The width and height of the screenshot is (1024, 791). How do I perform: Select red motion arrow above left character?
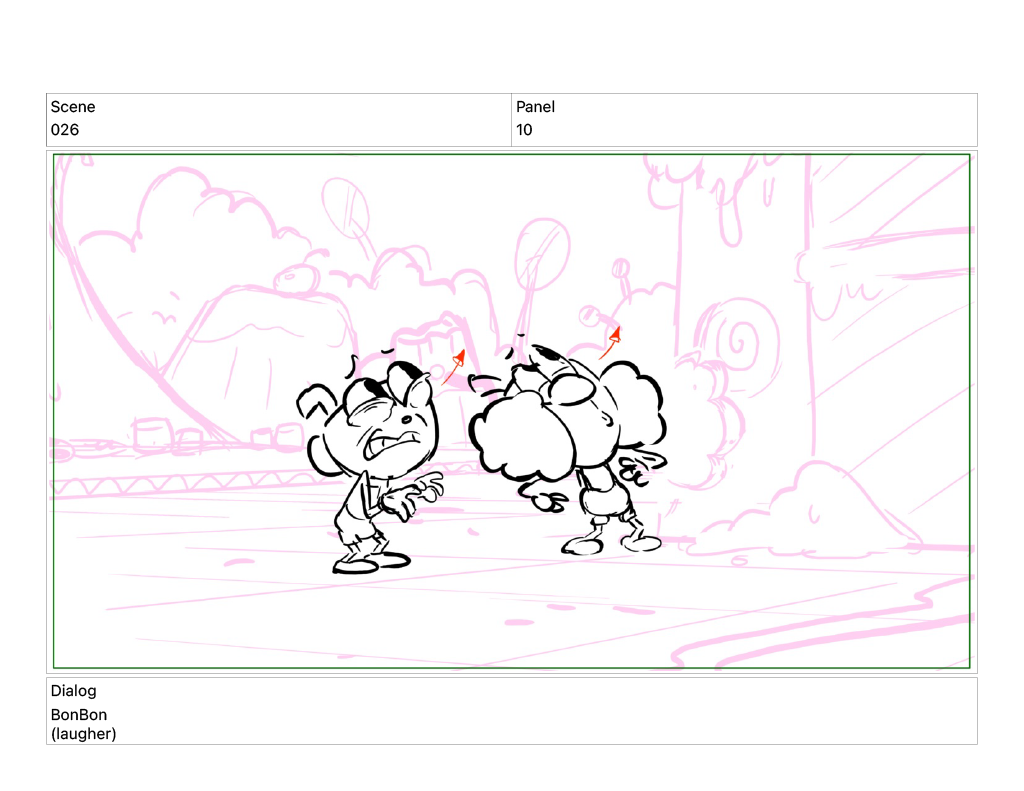pos(453,364)
